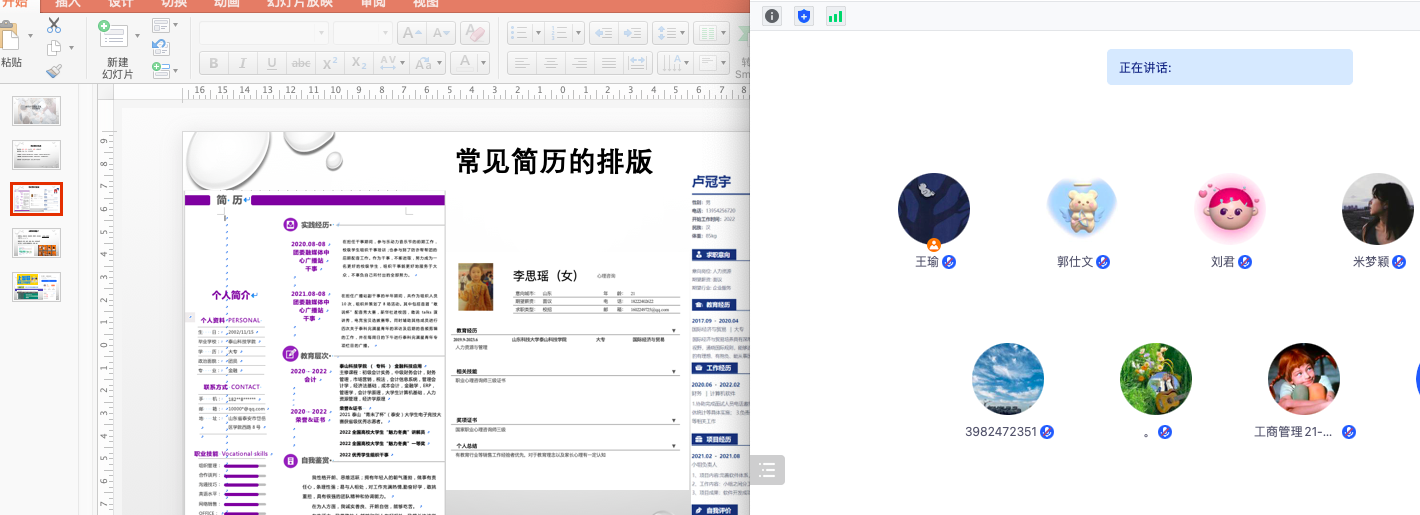Cut selection with the scissors icon

[x=54, y=25]
